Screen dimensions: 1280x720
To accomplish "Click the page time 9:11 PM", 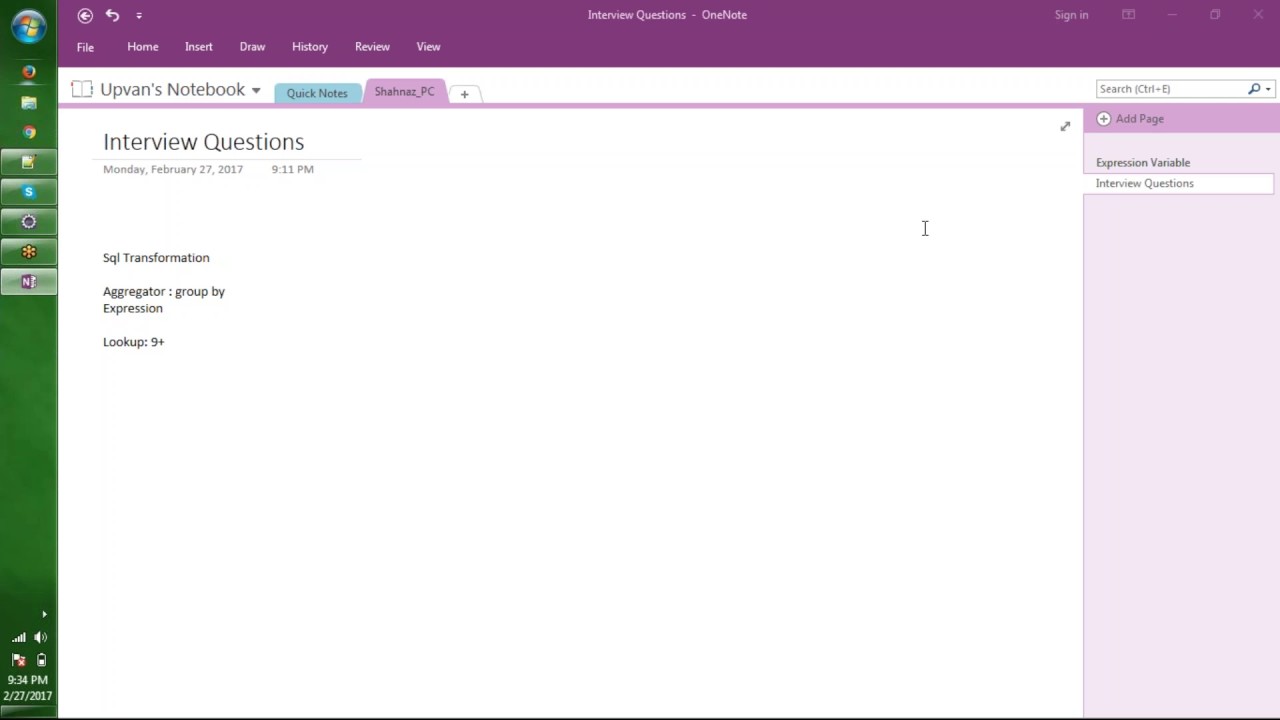I will pos(293,169).
